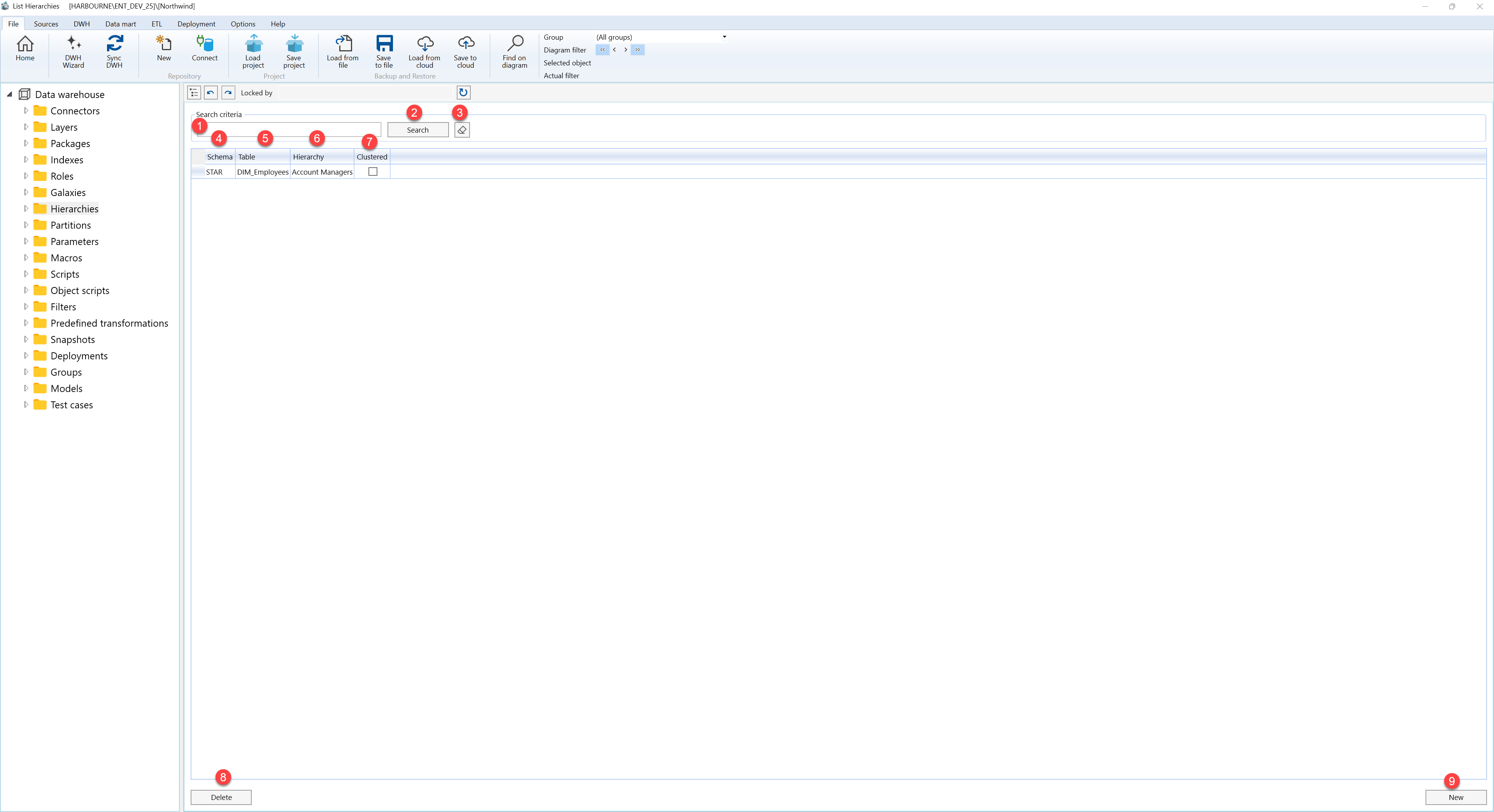This screenshot has height=812, width=1494.
Task: Click the Data warehouse root icon
Action: (25, 94)
